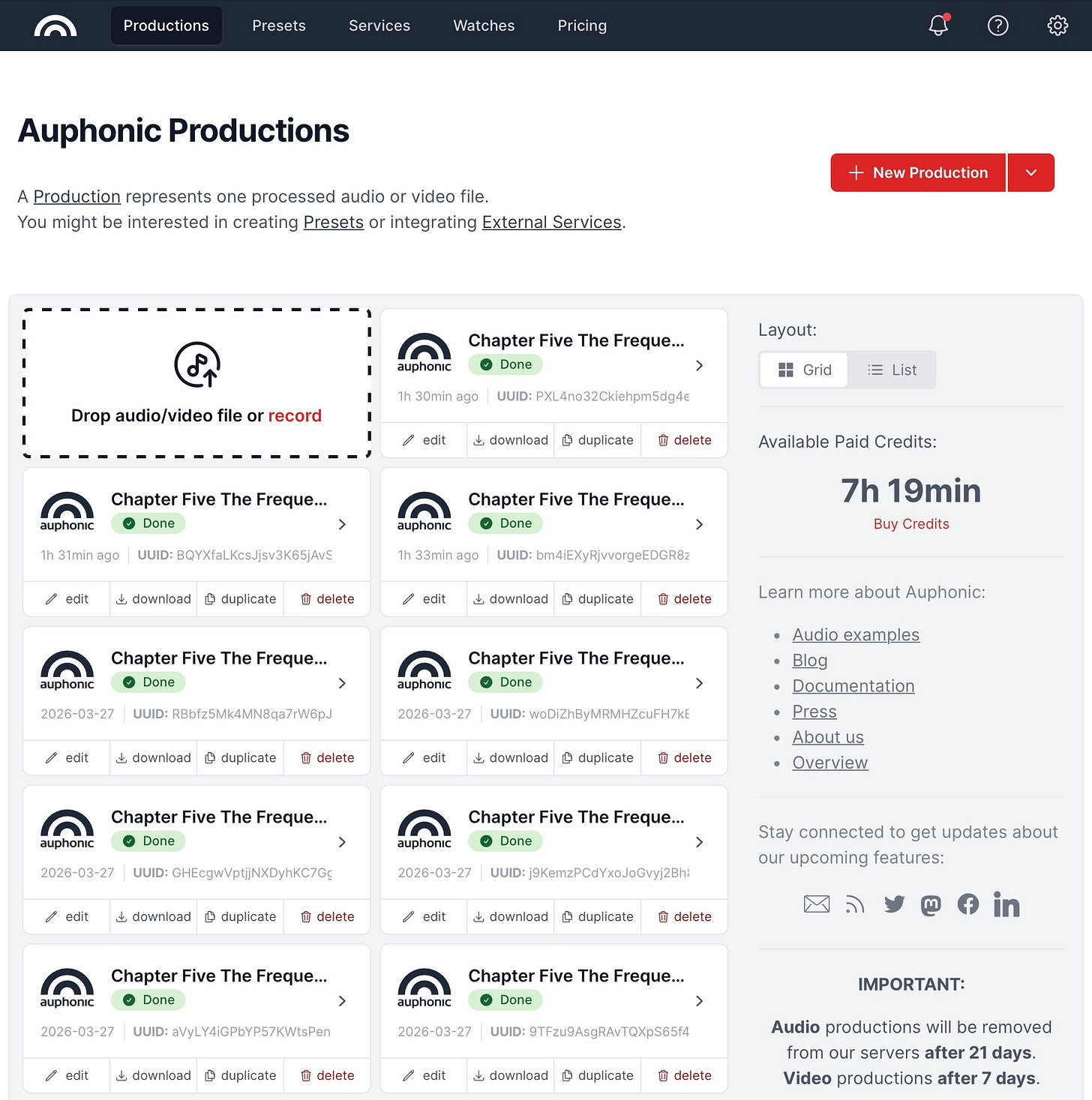
Task: Open the Watches tab
Action: click(x=484, y=25)
